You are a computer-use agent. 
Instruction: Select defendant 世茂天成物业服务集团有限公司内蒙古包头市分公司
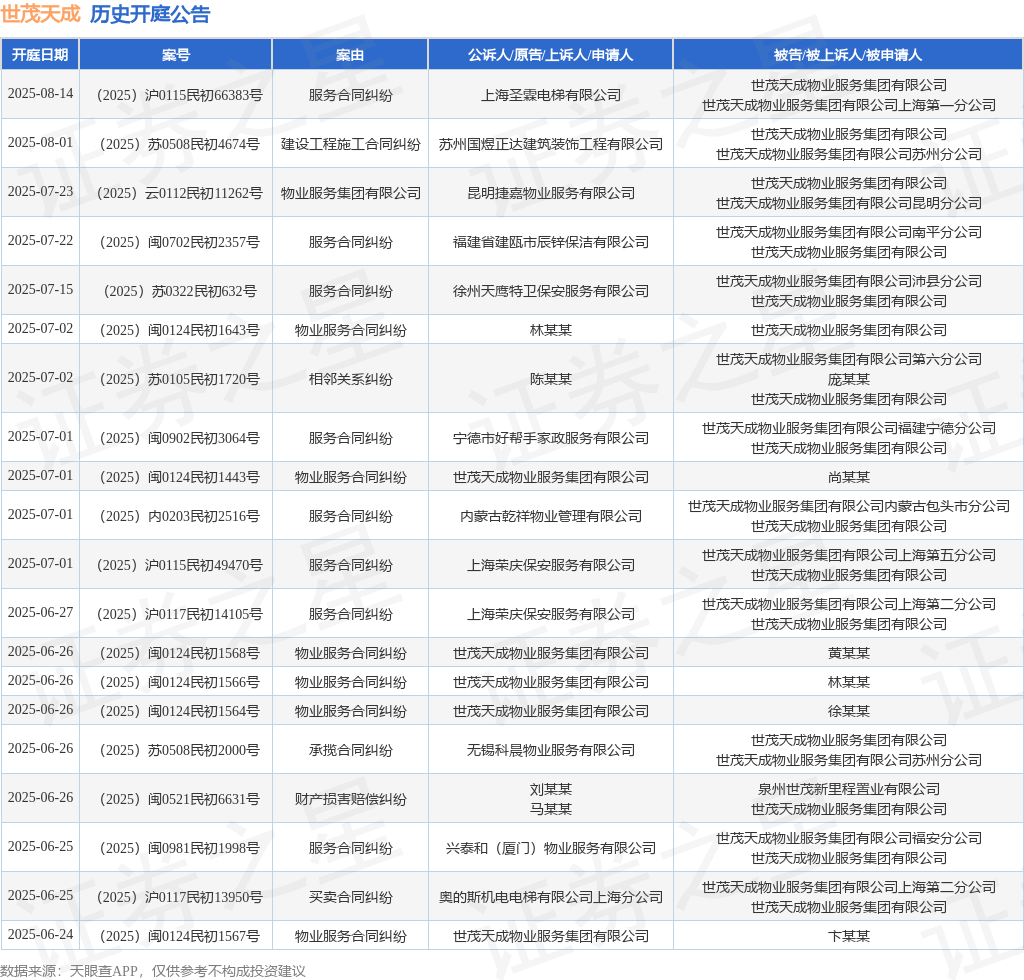tap(848, 507)
